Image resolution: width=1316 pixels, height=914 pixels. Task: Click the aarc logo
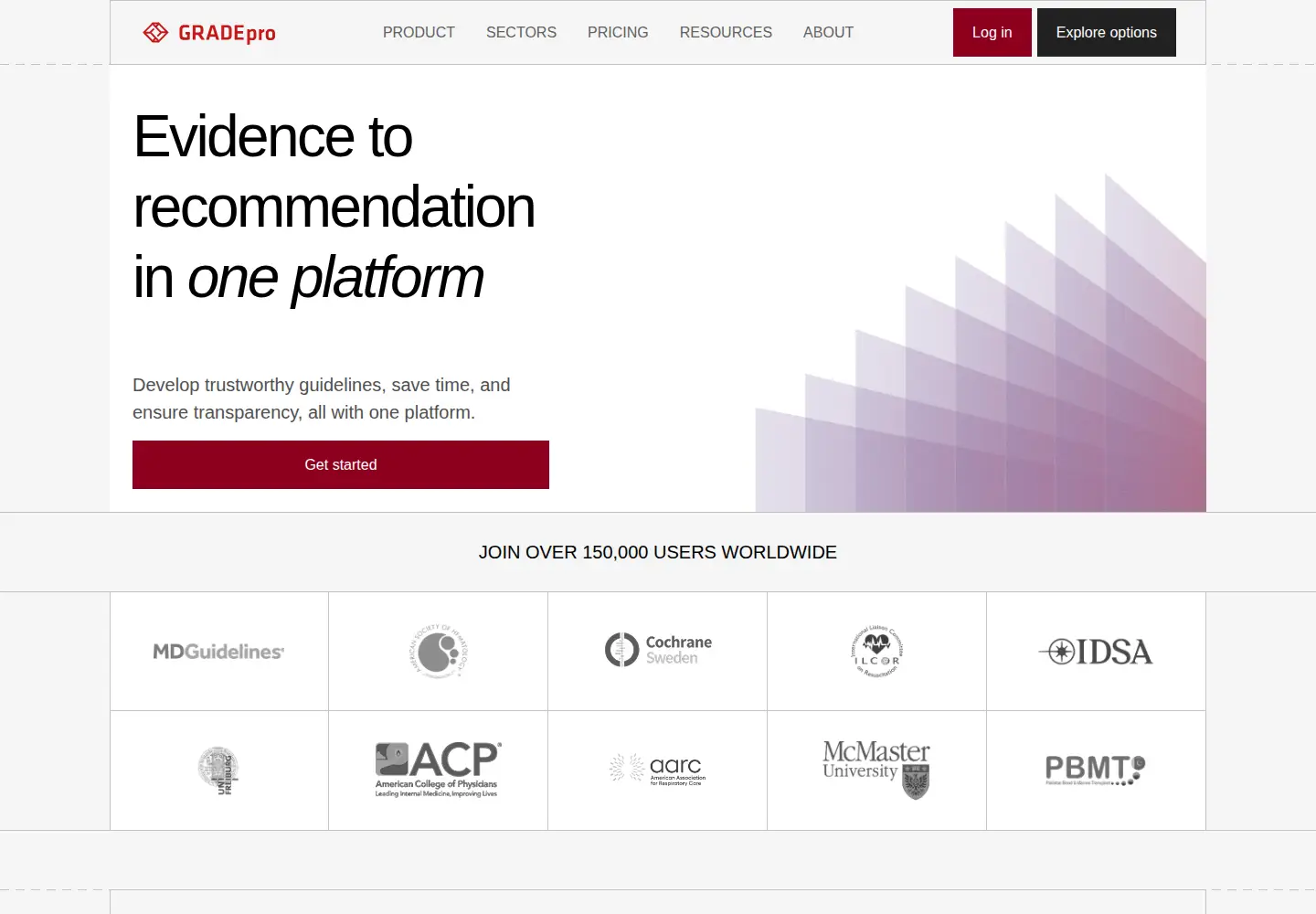[x=658, y=770]
